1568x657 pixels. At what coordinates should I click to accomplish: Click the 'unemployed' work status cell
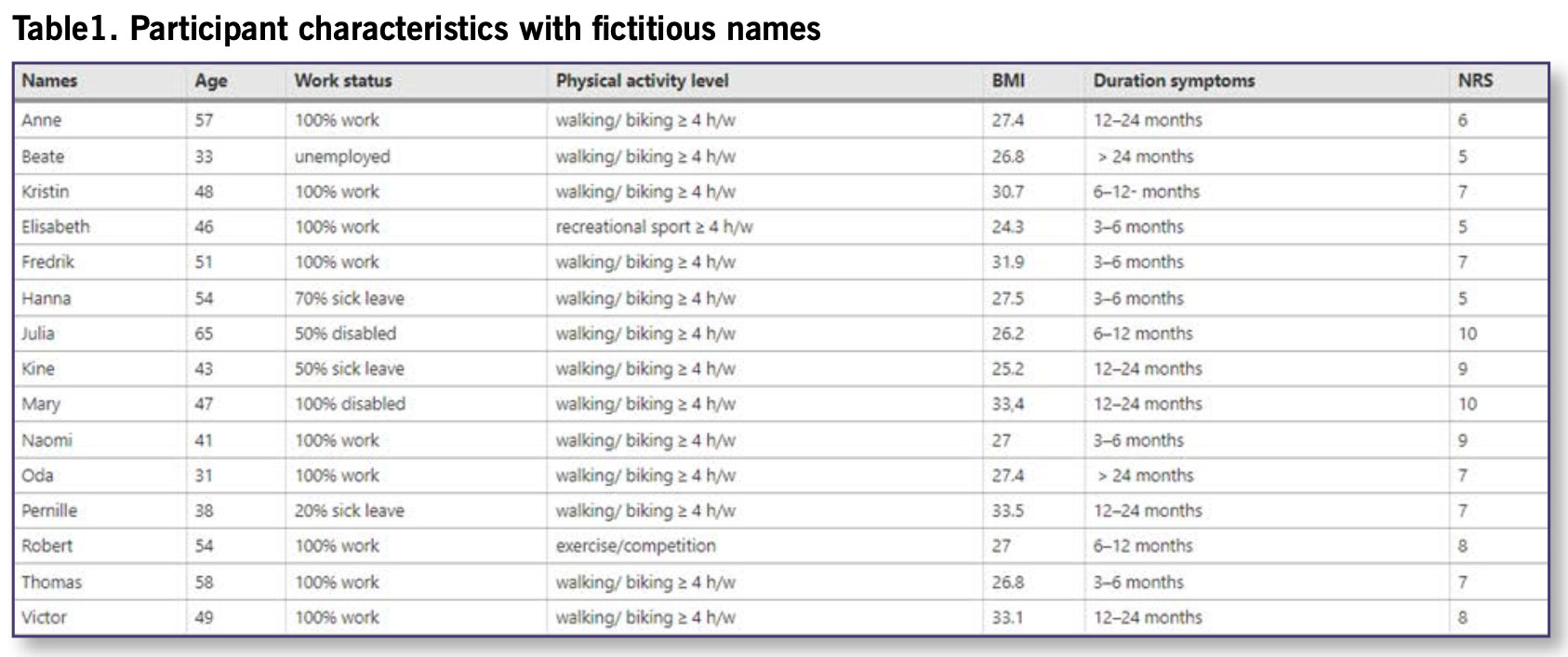(342, 156)
